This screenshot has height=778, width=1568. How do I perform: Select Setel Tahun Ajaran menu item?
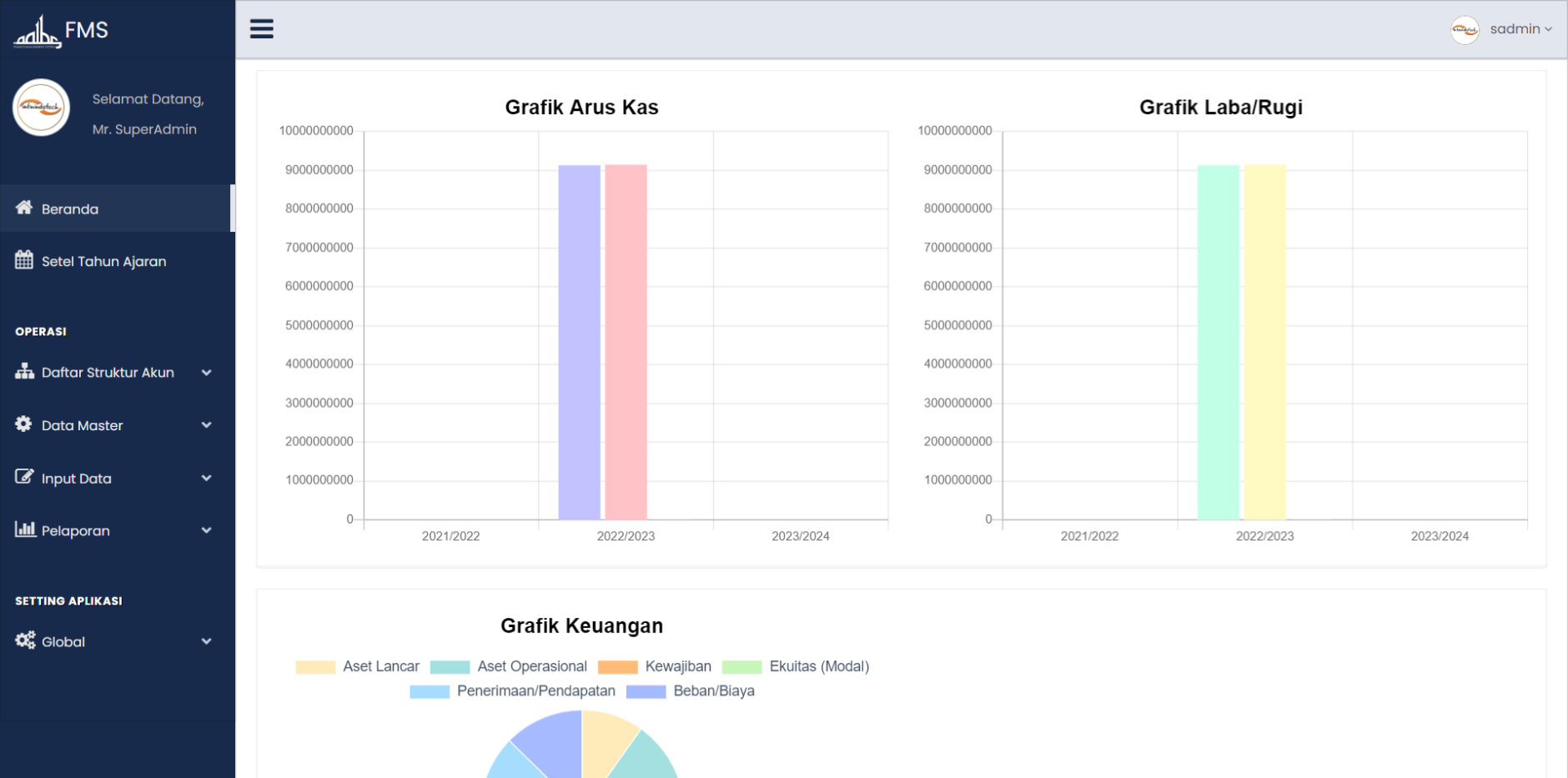103,262
